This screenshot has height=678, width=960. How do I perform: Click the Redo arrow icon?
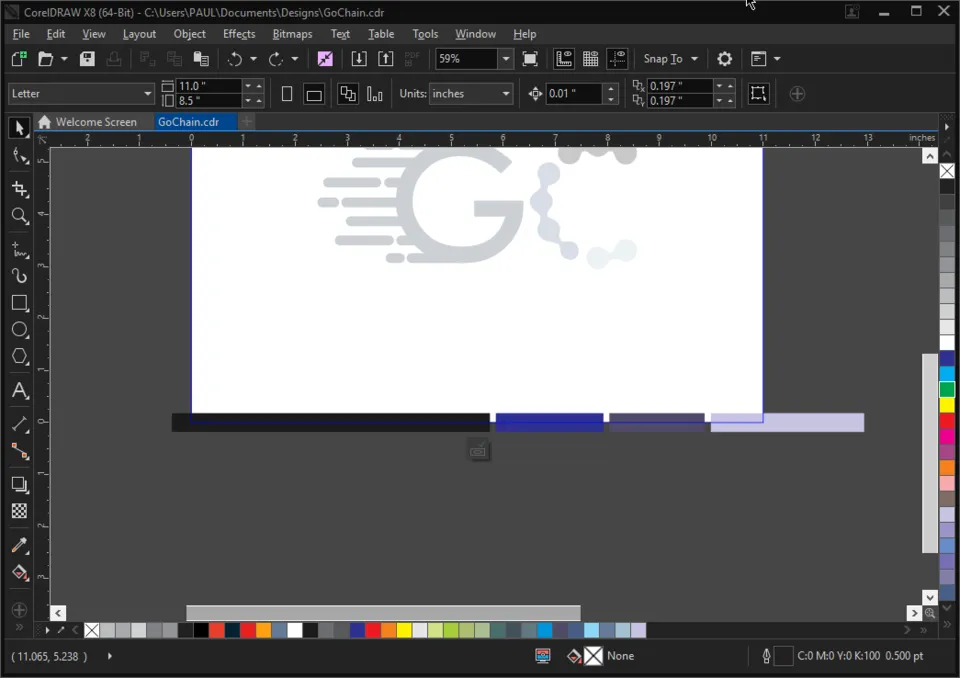276,59
